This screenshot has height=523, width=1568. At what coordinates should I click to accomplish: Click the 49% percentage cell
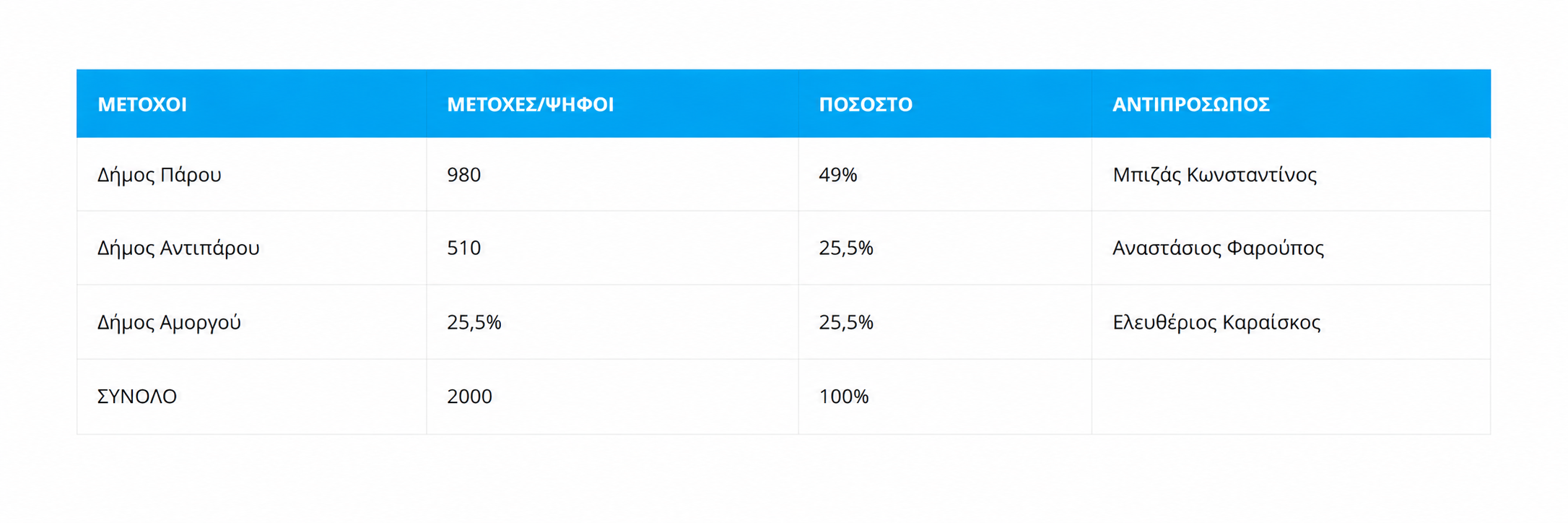tap(837, 175)
